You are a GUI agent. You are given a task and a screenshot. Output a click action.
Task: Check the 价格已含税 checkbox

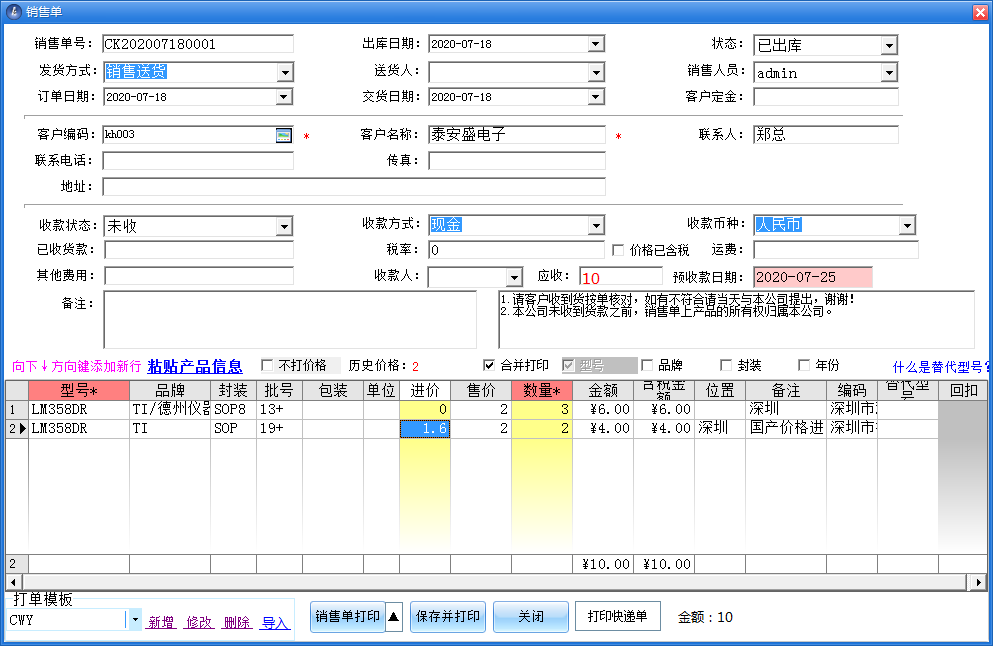tap(618, 250)
